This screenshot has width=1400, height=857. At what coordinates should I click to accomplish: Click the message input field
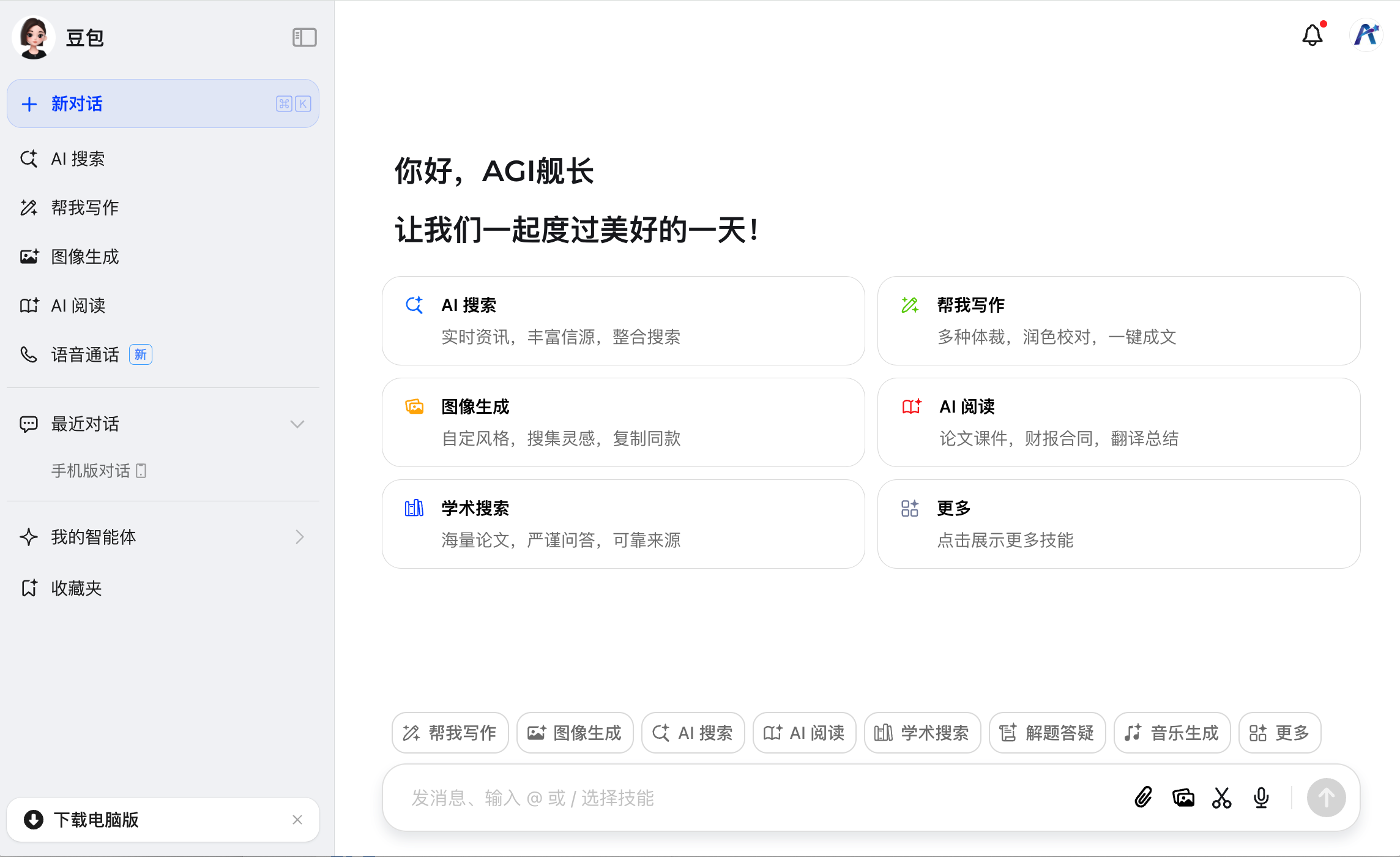pos(734,798)
